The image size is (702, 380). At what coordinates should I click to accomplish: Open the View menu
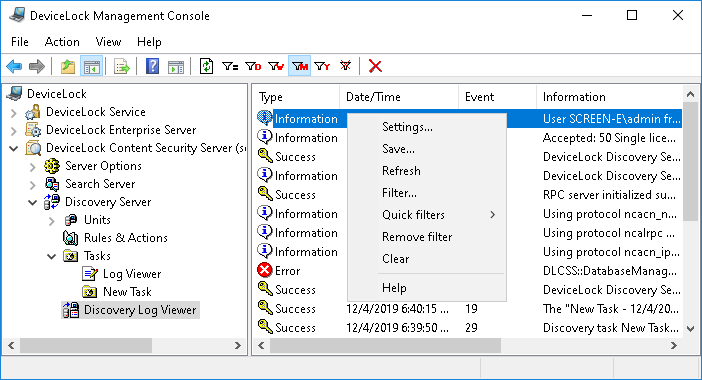tap(108, 42)
